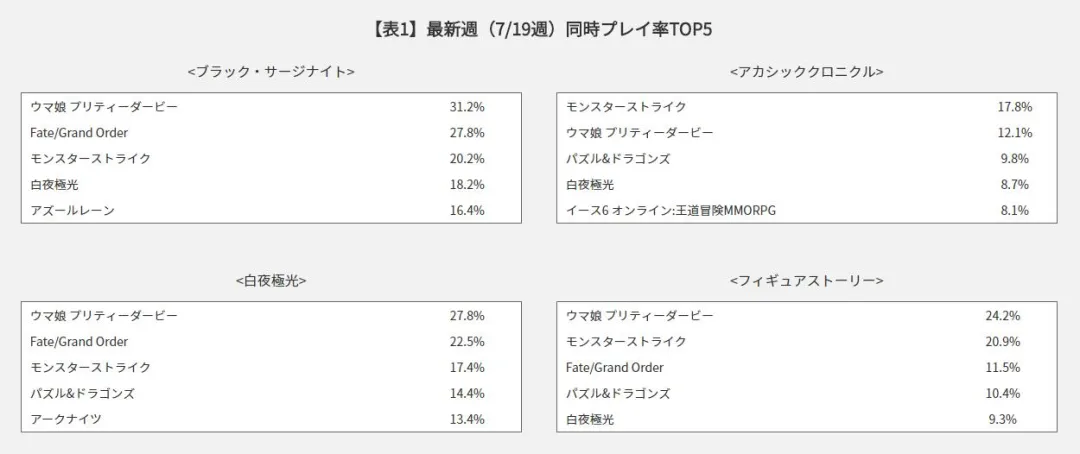Click the table title 【表1】最新週 同時プレイ率TOP5
This screenshot has height=454, width=1080.
pyautogui.click(x=540, y=31)
